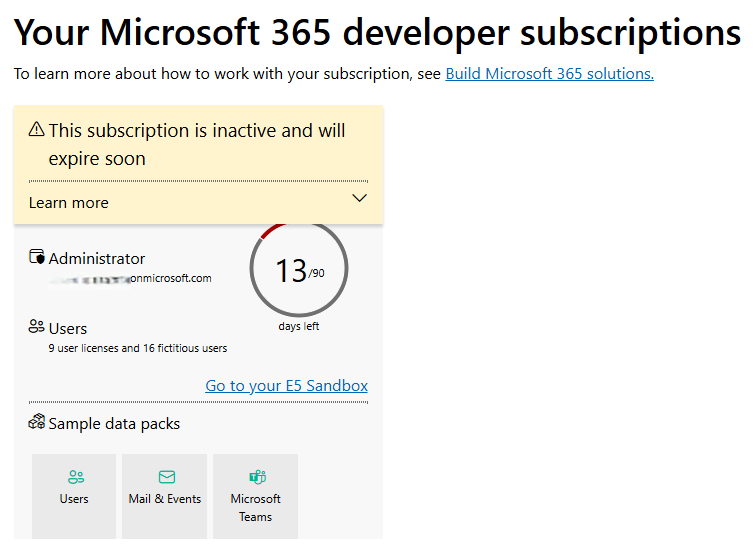Click the page title 'Your Microsoft 365 developer subscriptions'
This screenshot has width=756, height=555.
tap(377, 33)
